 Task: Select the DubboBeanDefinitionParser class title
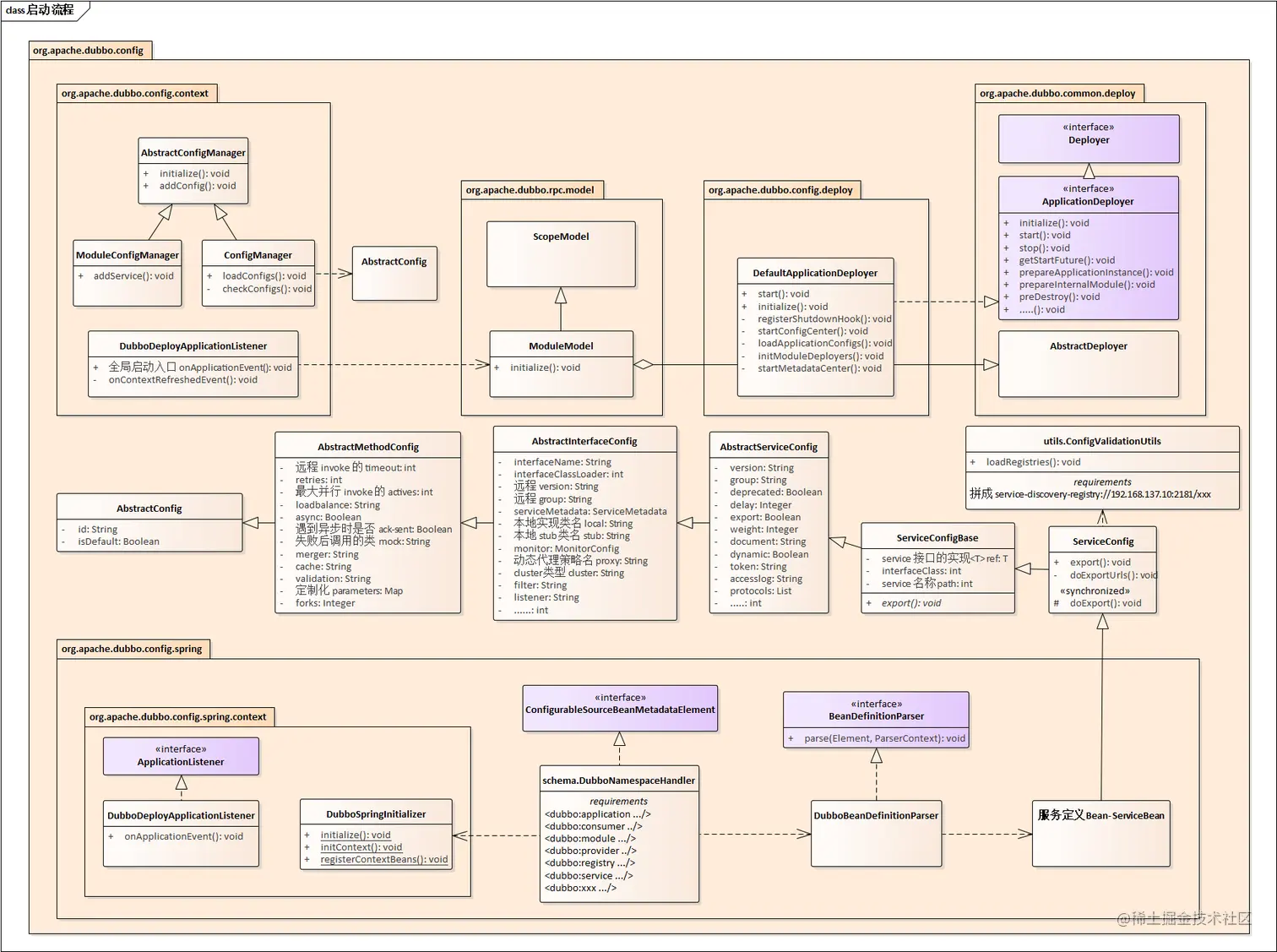click(x=876, y=816)
